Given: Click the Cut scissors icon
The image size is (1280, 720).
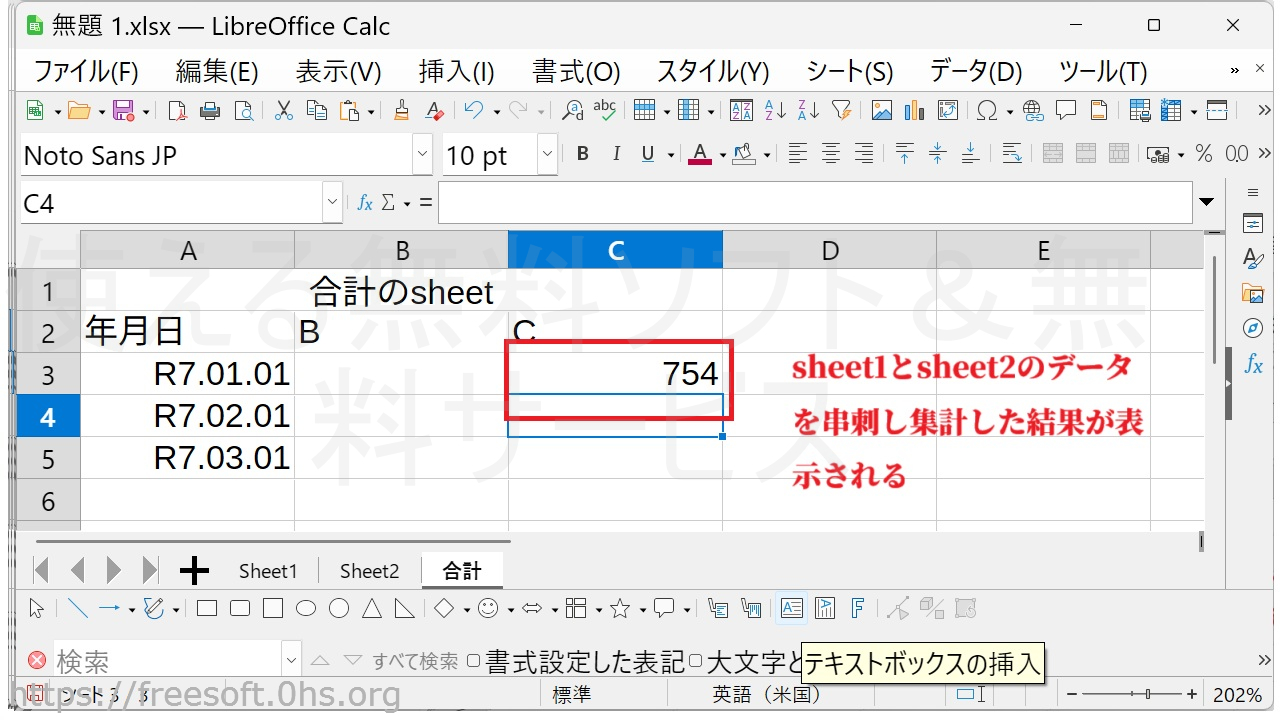Looking at the screenshot, I should (283, 111).
